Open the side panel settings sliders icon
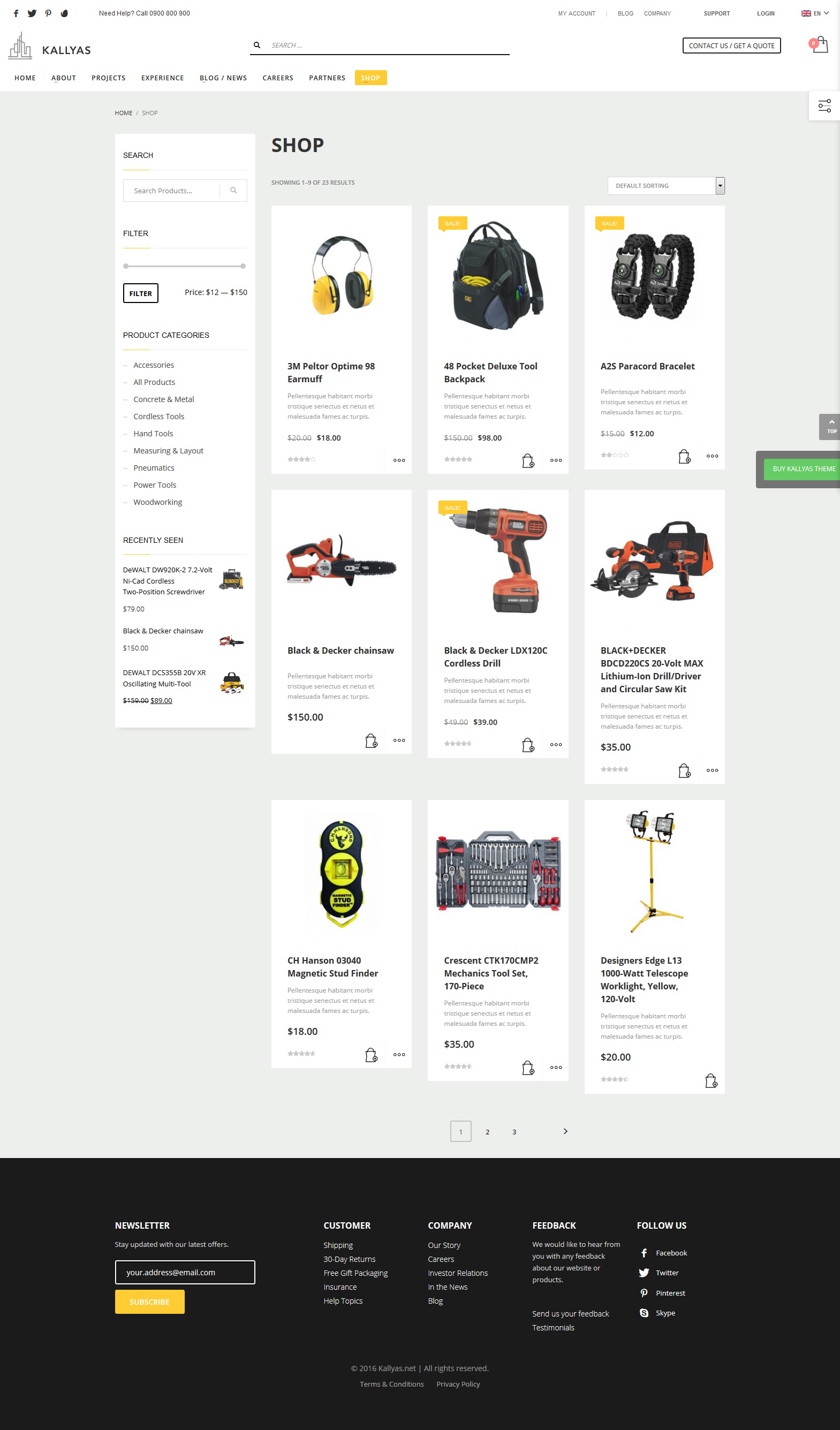Viewport: 840px width, 1430px height. [x=824, y=105]
